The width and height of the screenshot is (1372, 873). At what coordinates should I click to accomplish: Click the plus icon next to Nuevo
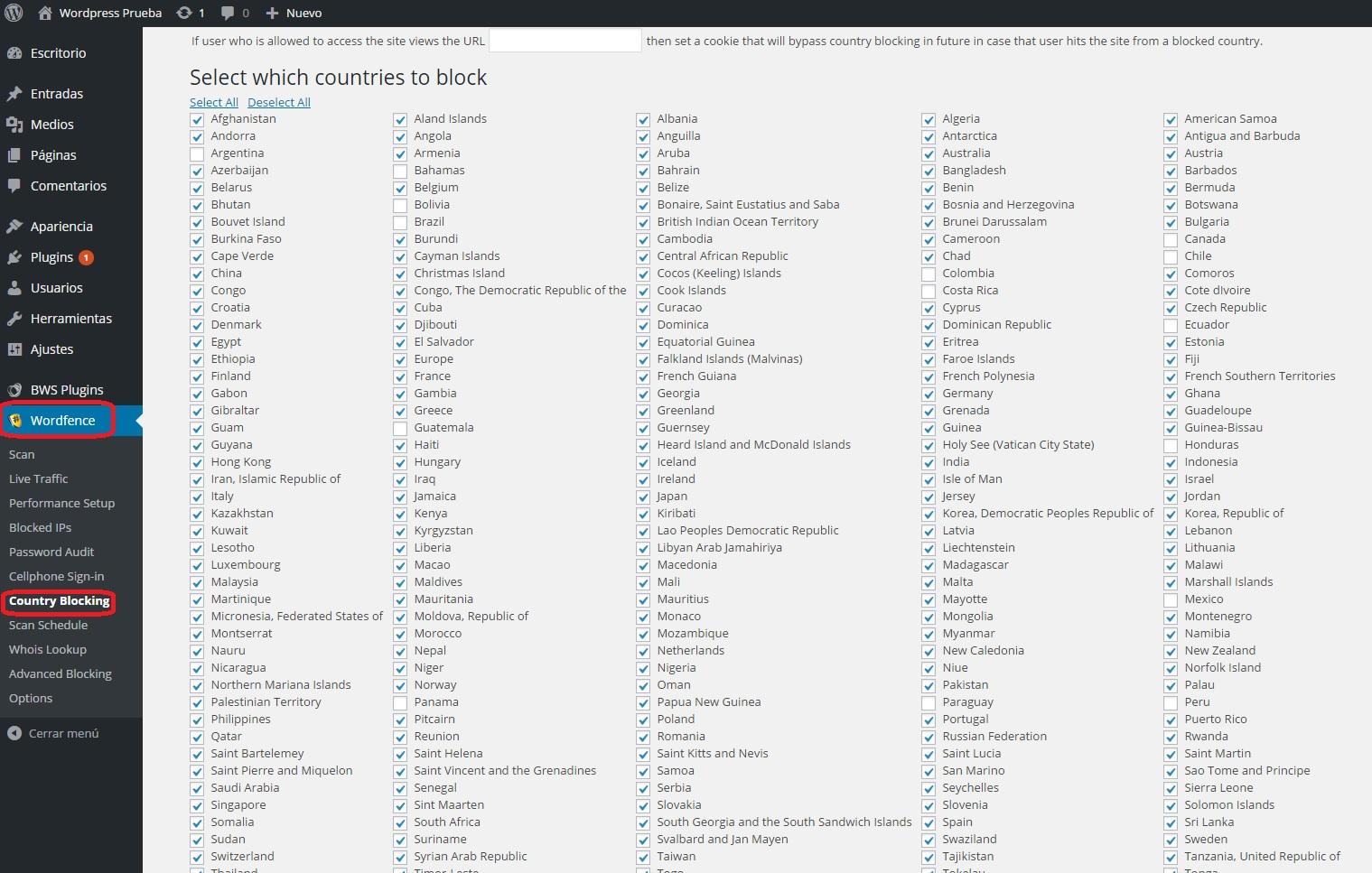[x=272, y=13]
